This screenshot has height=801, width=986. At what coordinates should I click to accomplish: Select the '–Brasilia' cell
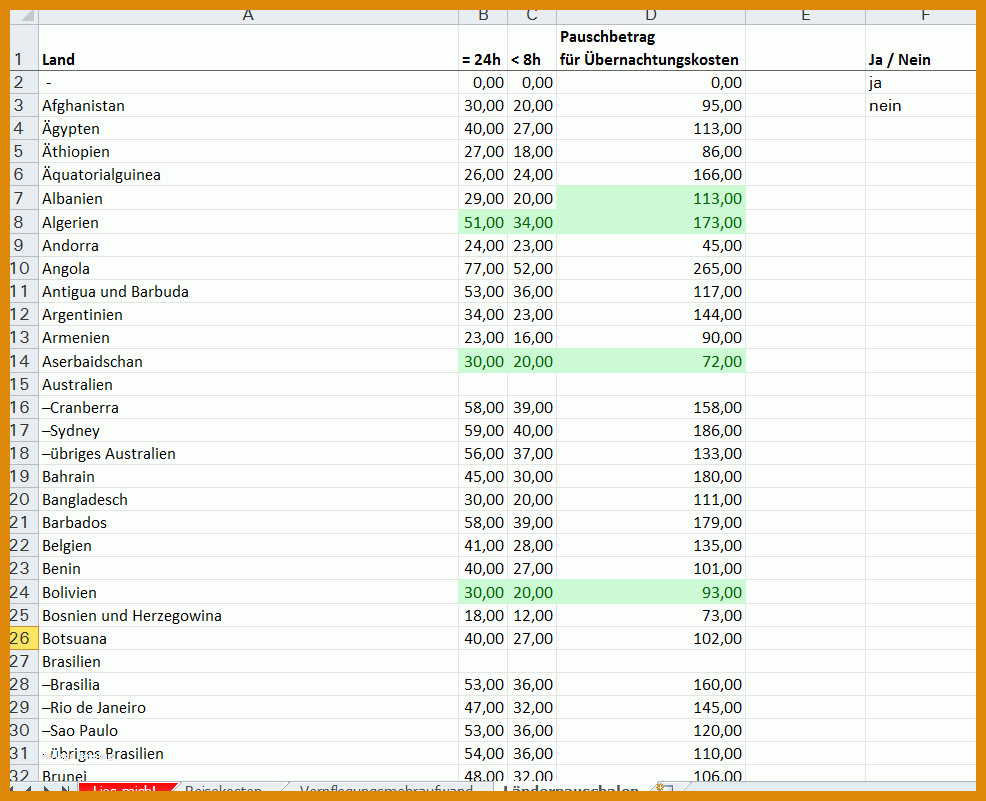248,685
